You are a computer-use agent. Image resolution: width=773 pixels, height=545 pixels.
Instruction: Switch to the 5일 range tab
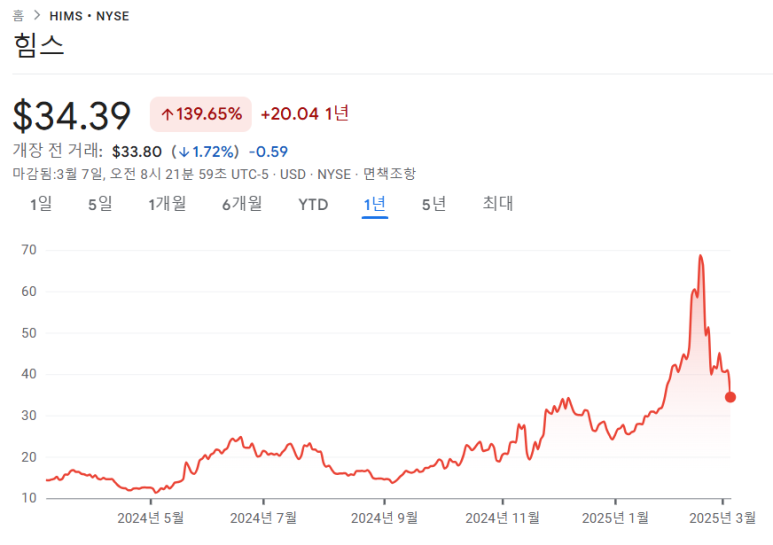pos(100,204)
